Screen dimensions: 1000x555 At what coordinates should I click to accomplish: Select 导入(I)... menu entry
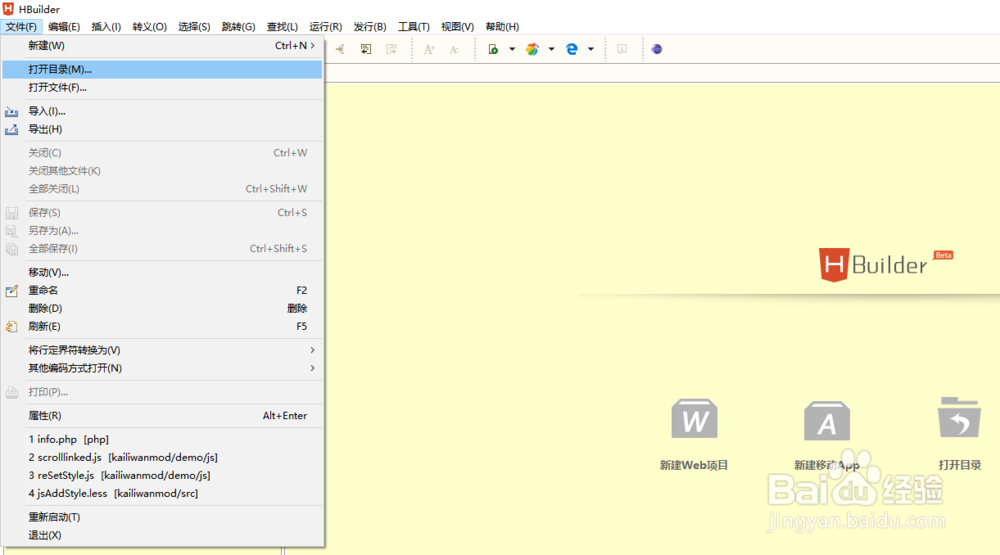162,111
